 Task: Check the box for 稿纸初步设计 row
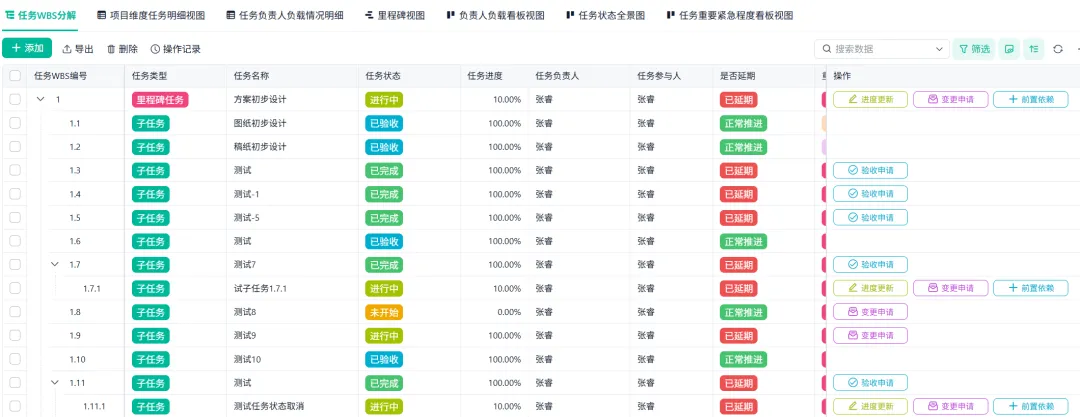click(x=15, y=147)
